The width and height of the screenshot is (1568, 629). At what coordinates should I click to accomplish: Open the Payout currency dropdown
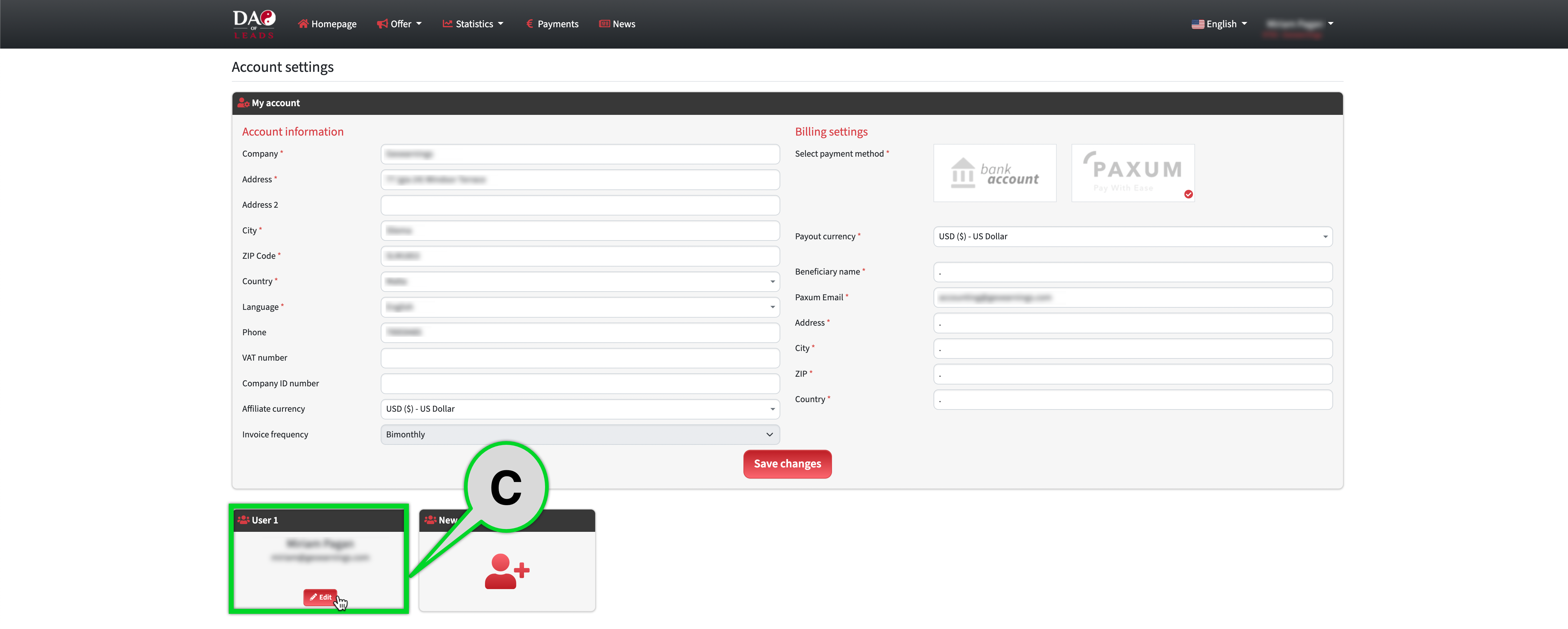click(1132, 236)
